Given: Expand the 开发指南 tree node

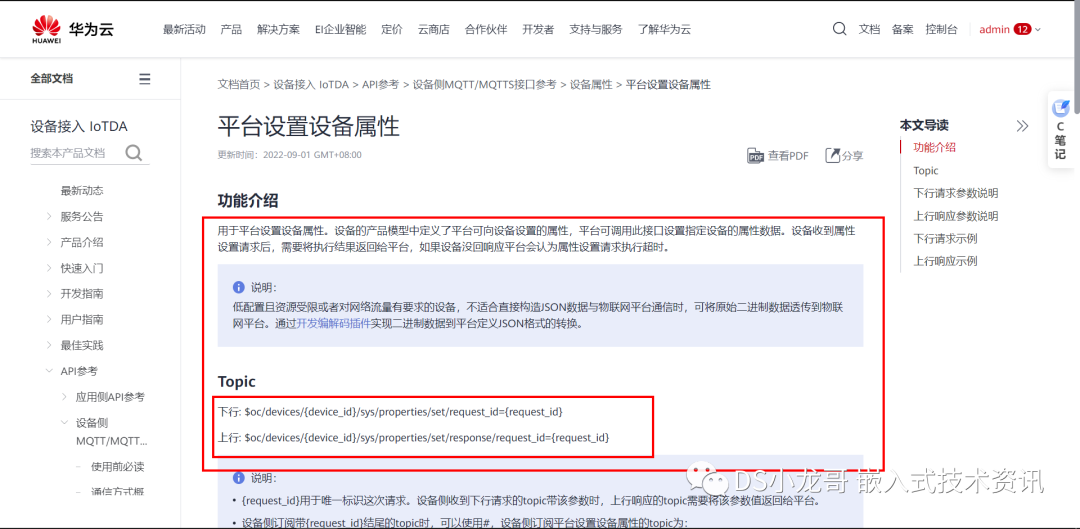Looking at the screenshot, I should click(49, 293).
